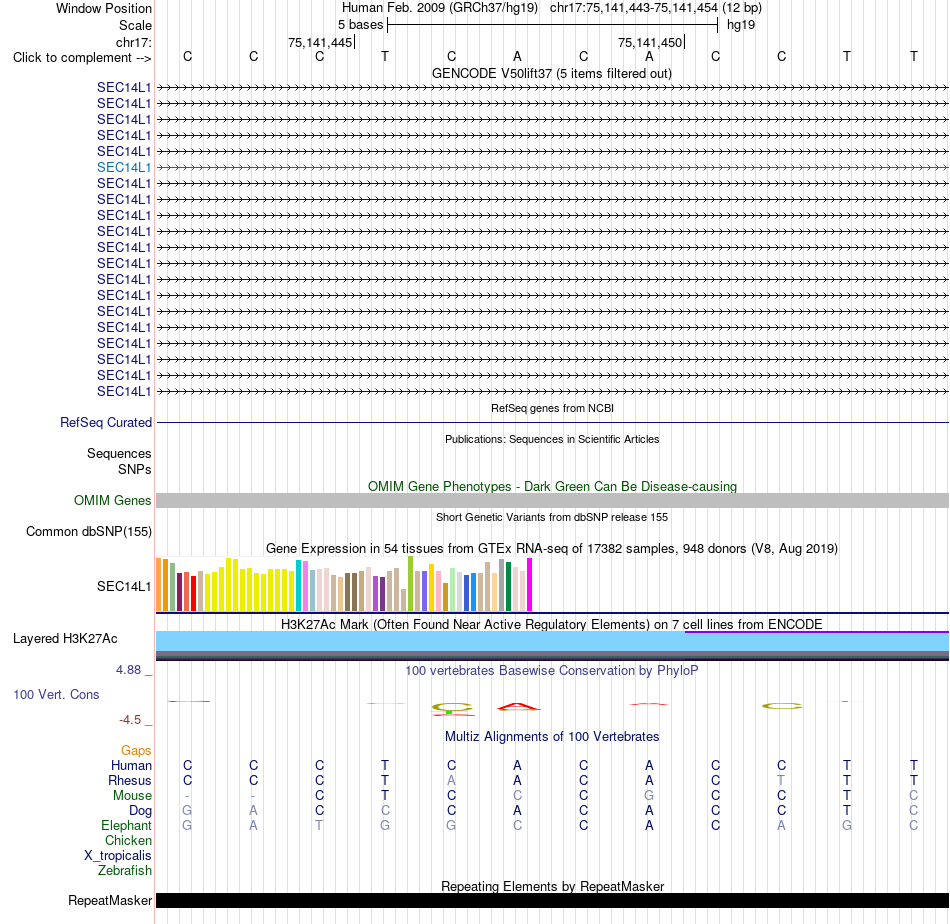Click the hg19 label beside the scale bar

click(x=741, y=25)
